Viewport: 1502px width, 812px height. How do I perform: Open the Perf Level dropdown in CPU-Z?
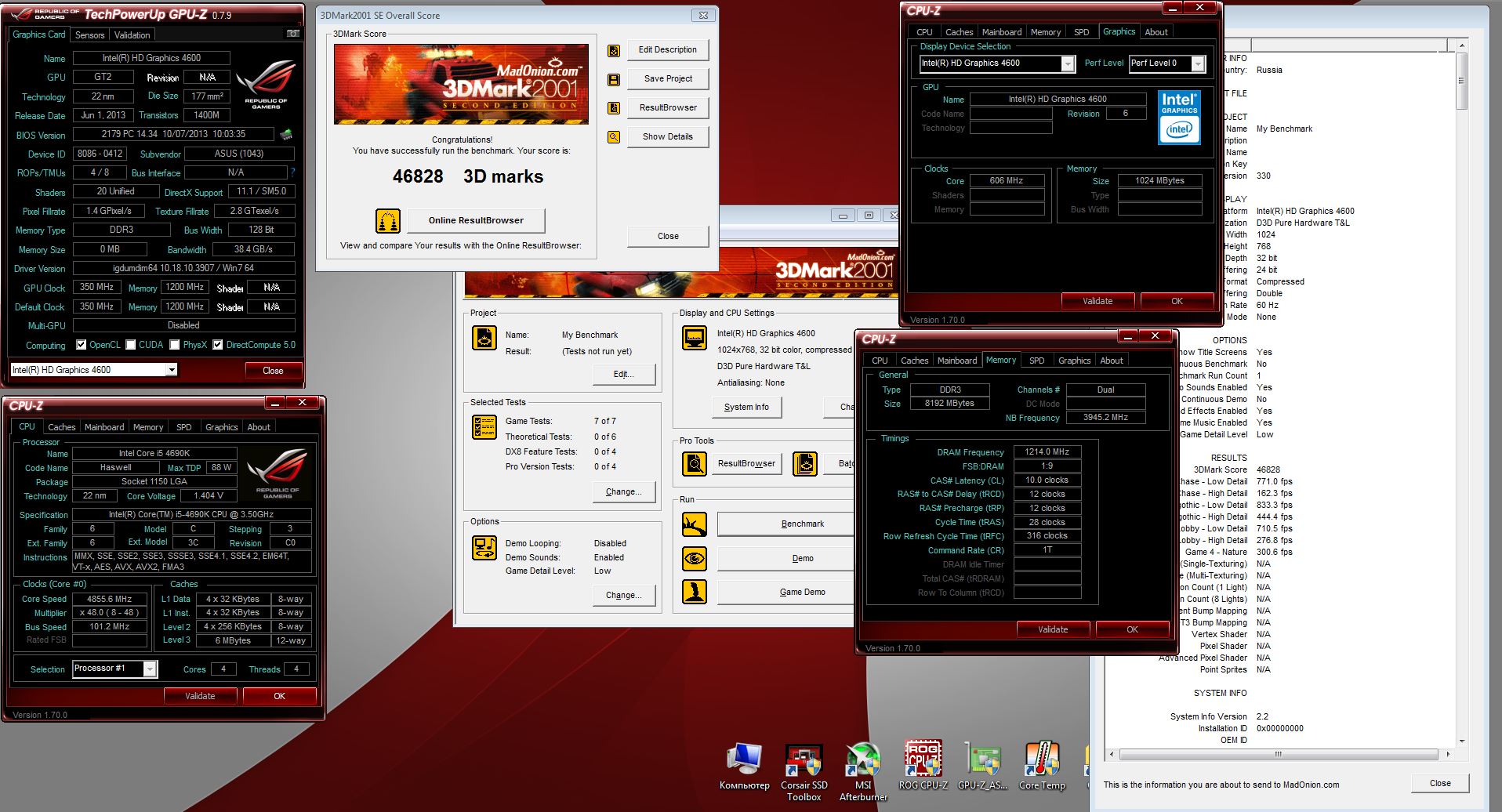click(x=1198, y=64)
